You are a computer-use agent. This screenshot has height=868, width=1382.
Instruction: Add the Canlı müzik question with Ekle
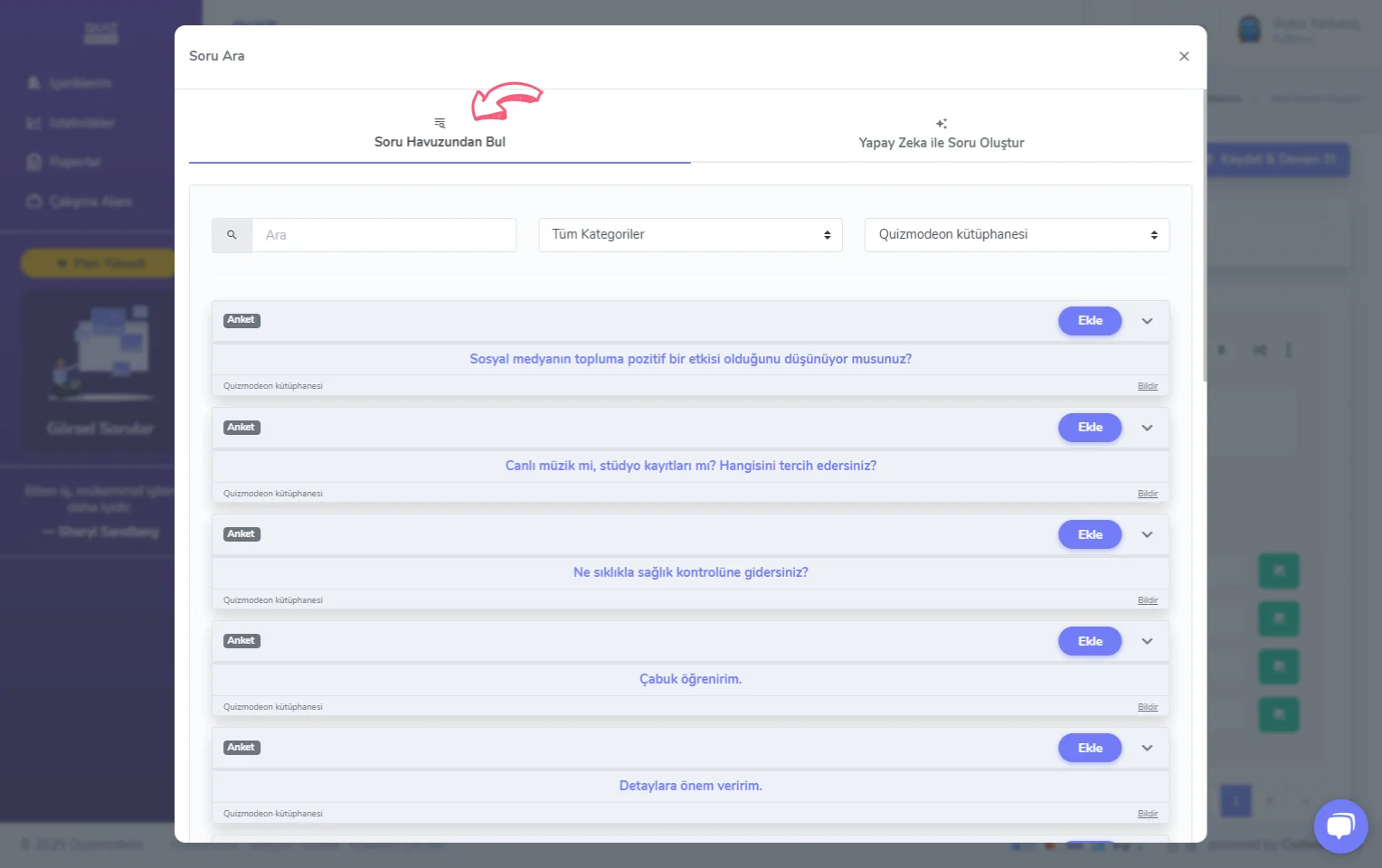tap(1090, 428)
